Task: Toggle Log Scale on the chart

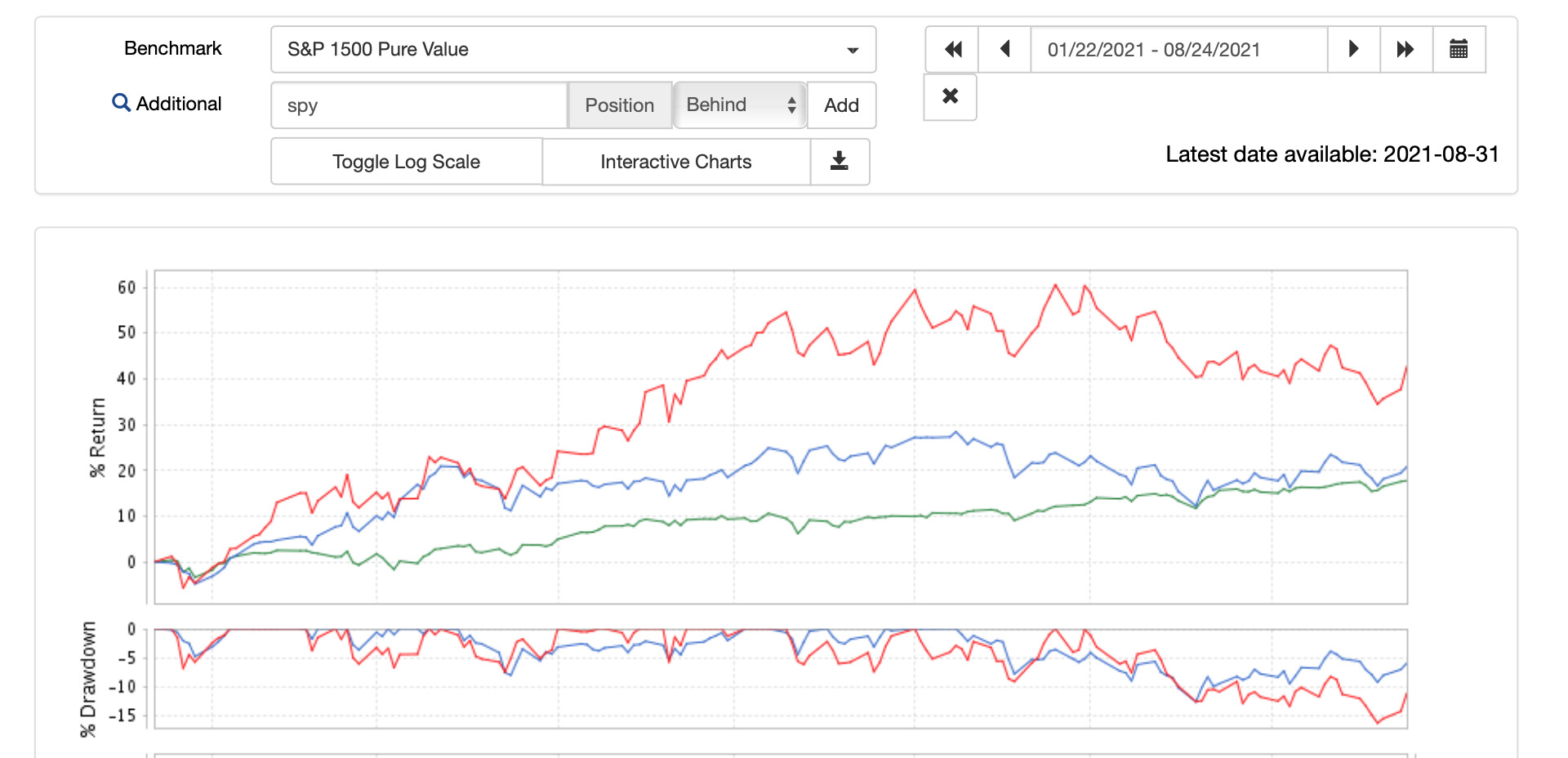Action: click(406, 162)
